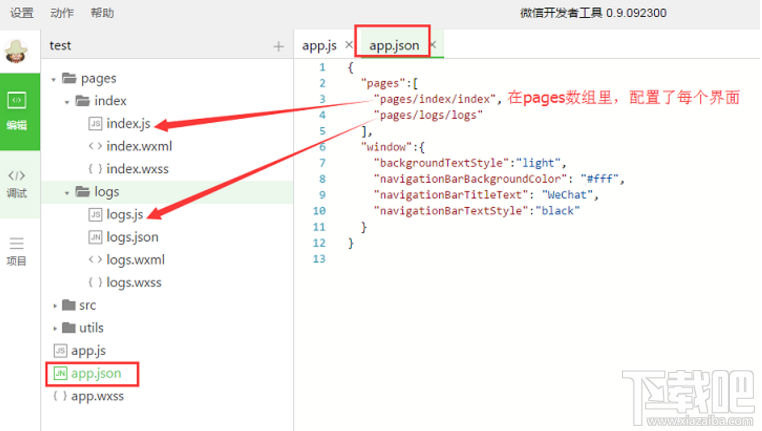Open index.js in the file tree
The height and width of the screenshot is (431, 762).
tap(128, 123)
